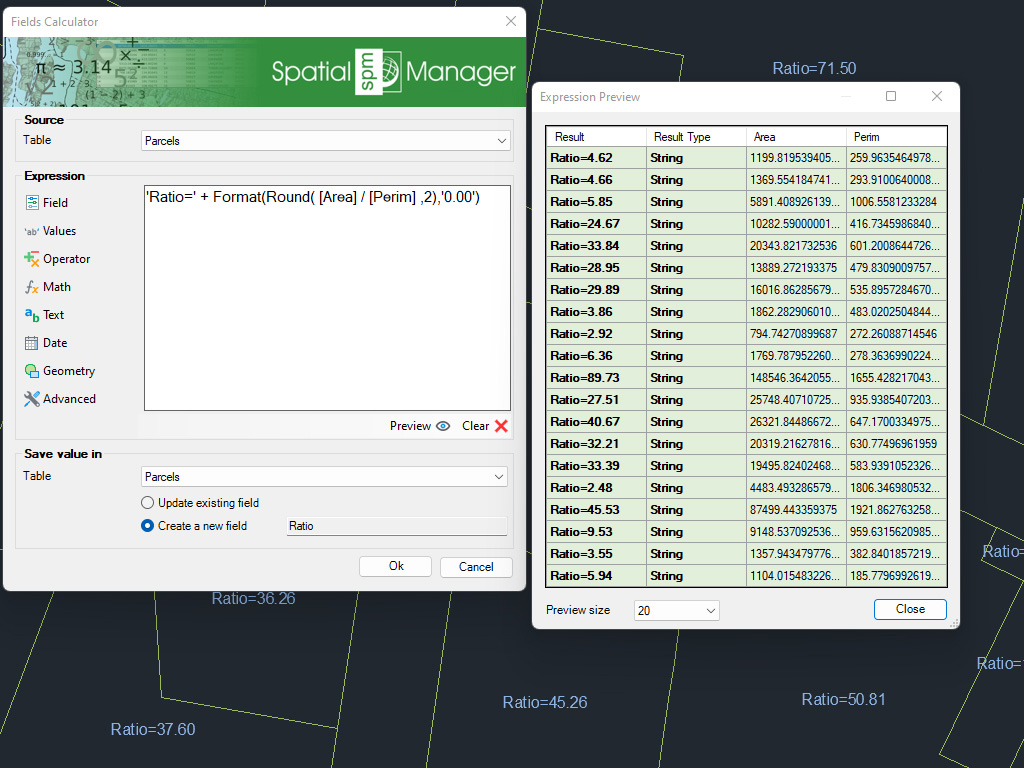Click the Cancel button
This screenshot has height=768, width=1024.
point(476,567)
